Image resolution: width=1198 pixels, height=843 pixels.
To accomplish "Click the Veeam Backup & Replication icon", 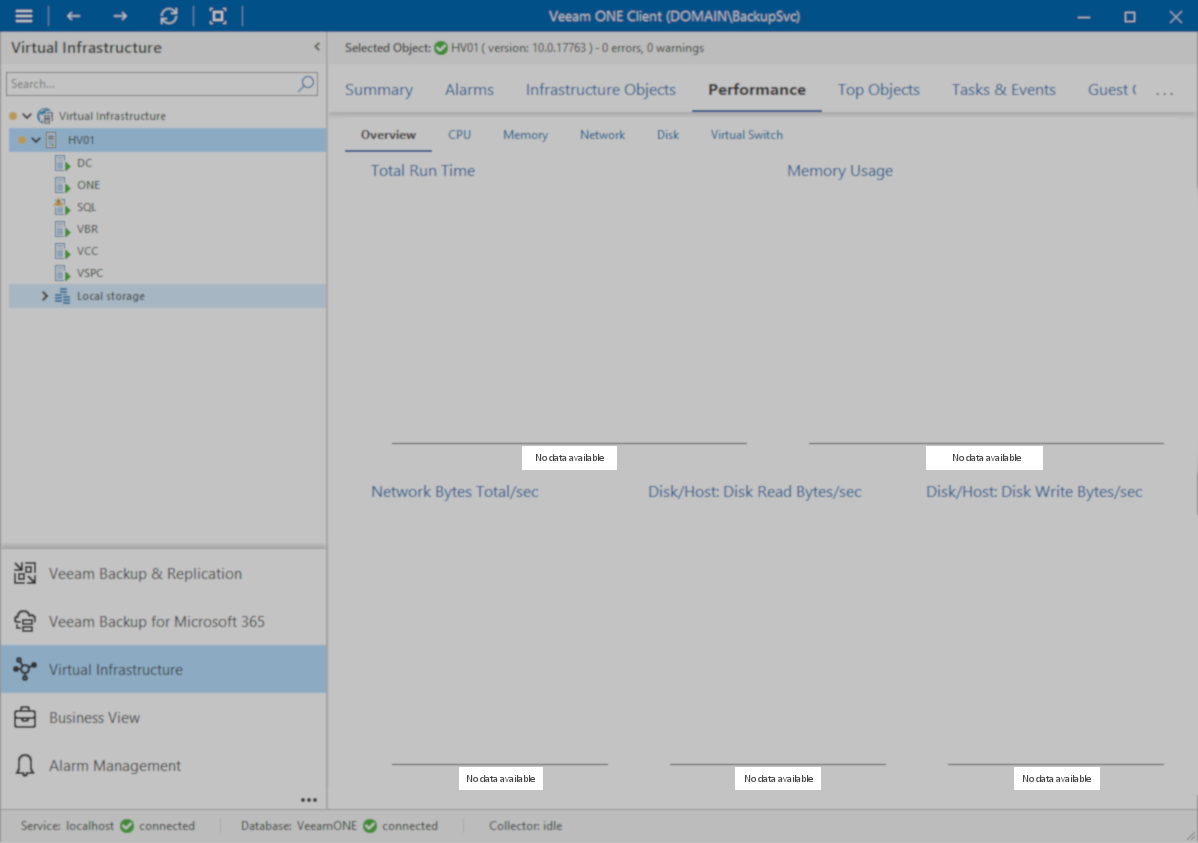I will (24, 573).
